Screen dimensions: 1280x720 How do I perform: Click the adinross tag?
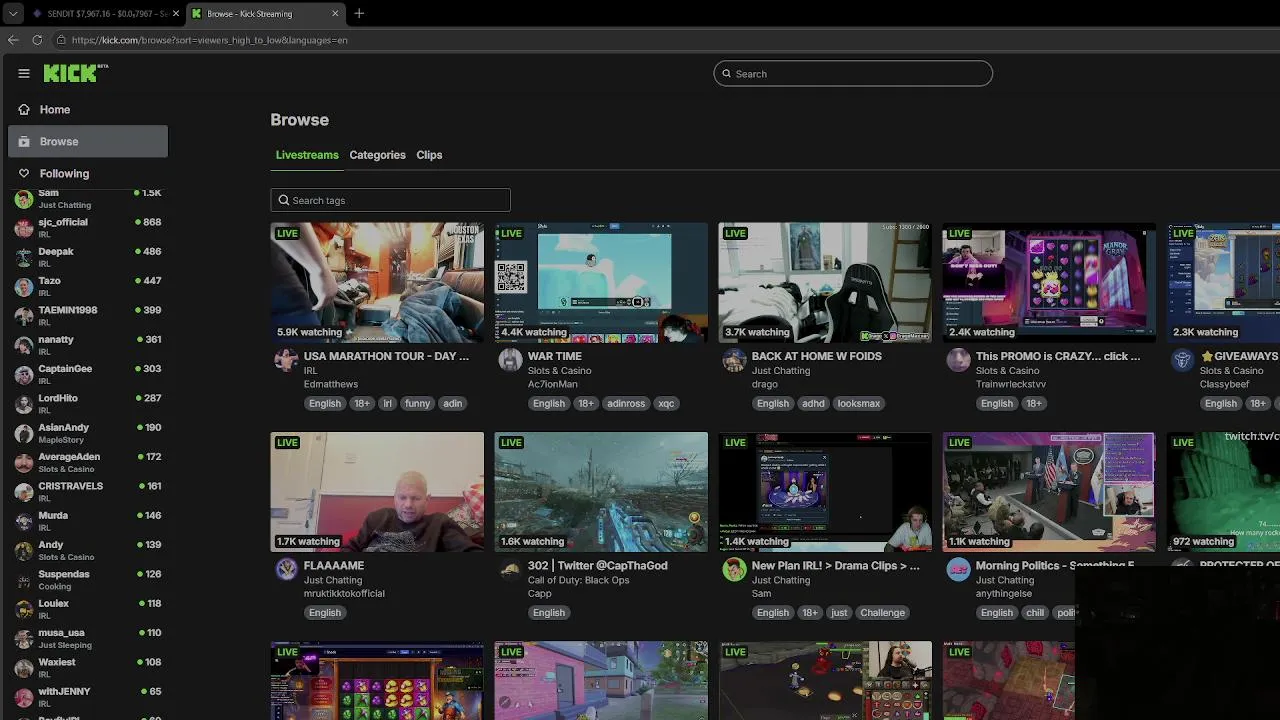click(626, 403)
